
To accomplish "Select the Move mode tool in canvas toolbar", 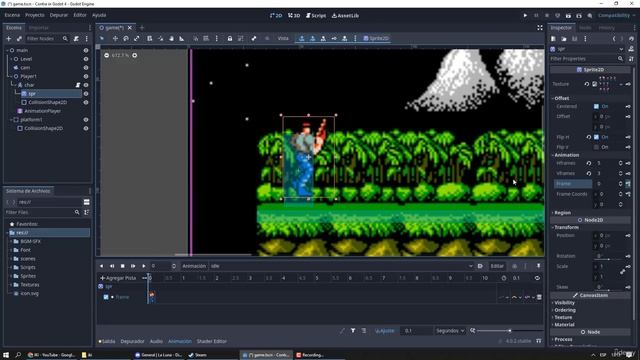I will point(115,38).
